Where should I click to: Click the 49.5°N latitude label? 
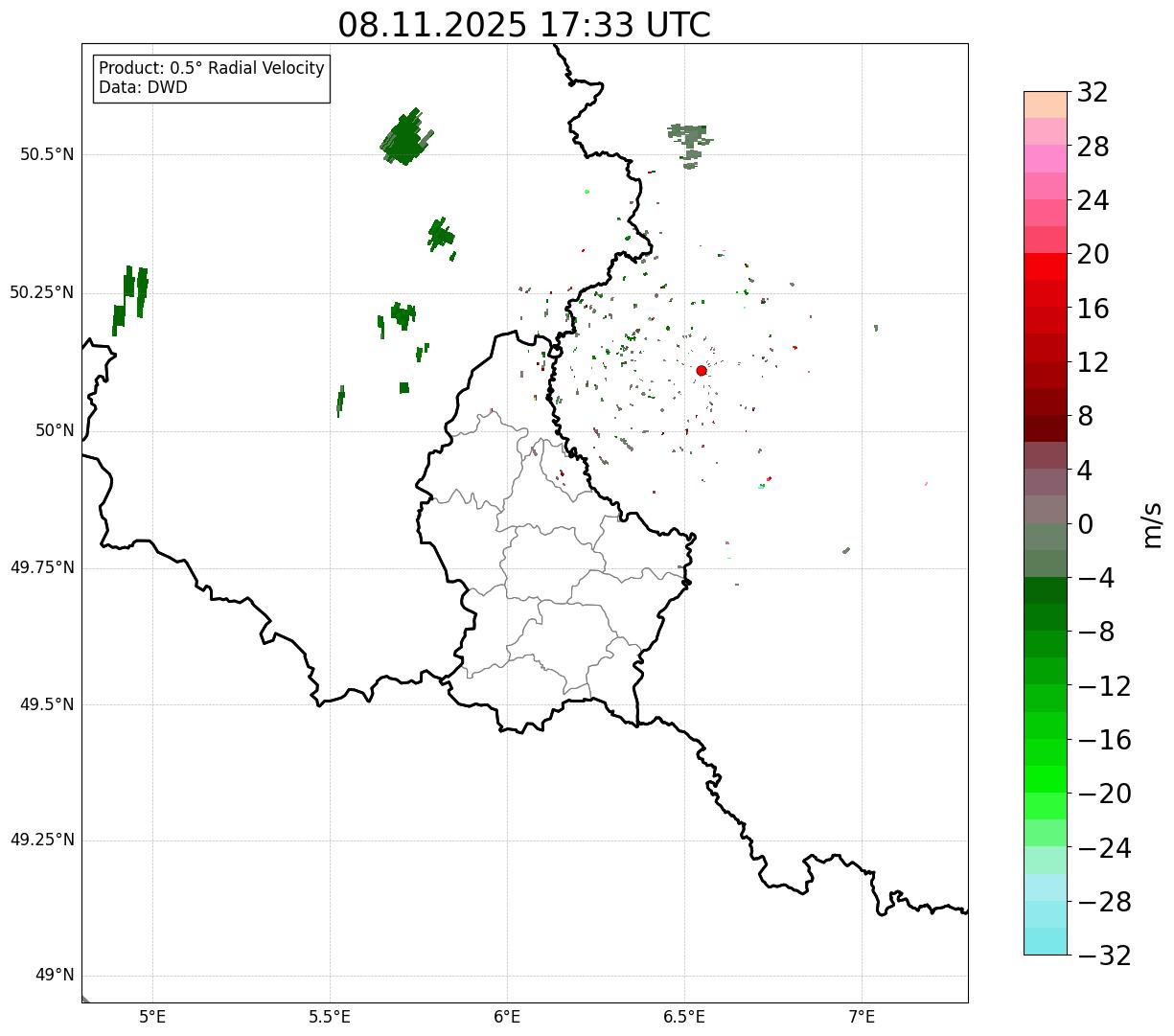(x=46, y=704)
